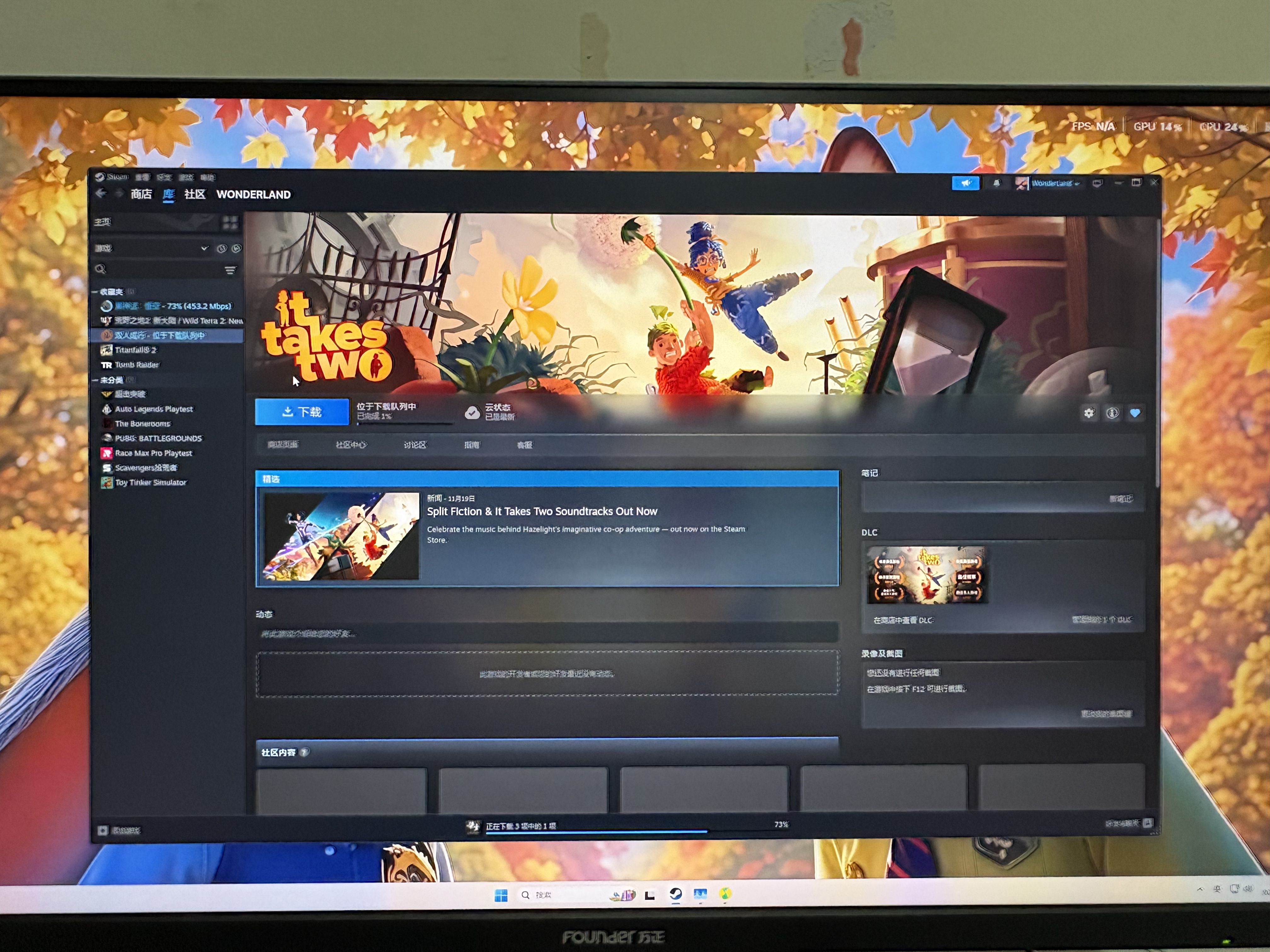Screen dimensions: 1270x952
Task: Select Titanfall 2 in library list
Action: pyautogui.click(x=136, y=350)
